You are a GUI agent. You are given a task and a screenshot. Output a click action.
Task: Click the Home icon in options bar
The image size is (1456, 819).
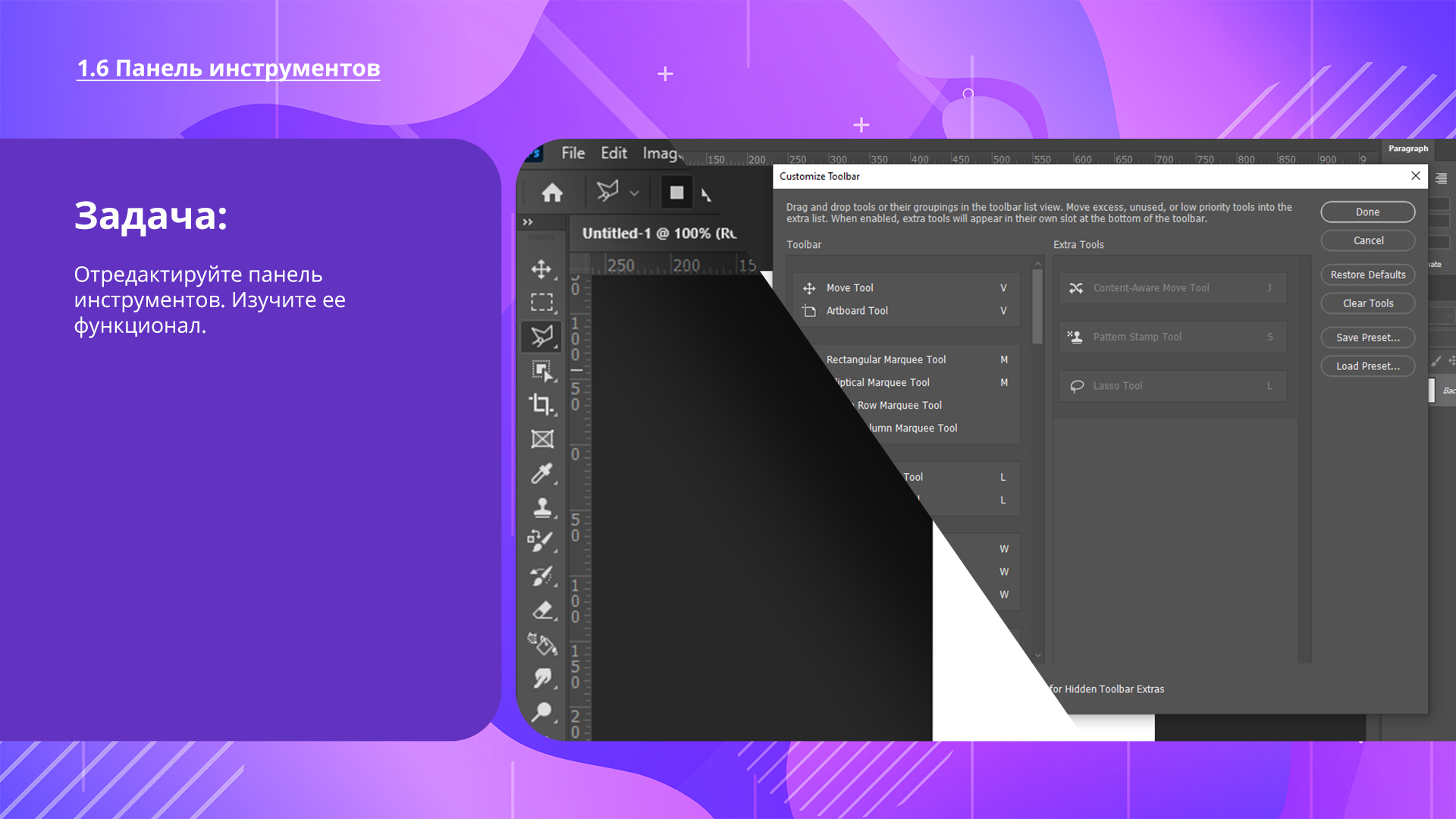tap(552, 193)
